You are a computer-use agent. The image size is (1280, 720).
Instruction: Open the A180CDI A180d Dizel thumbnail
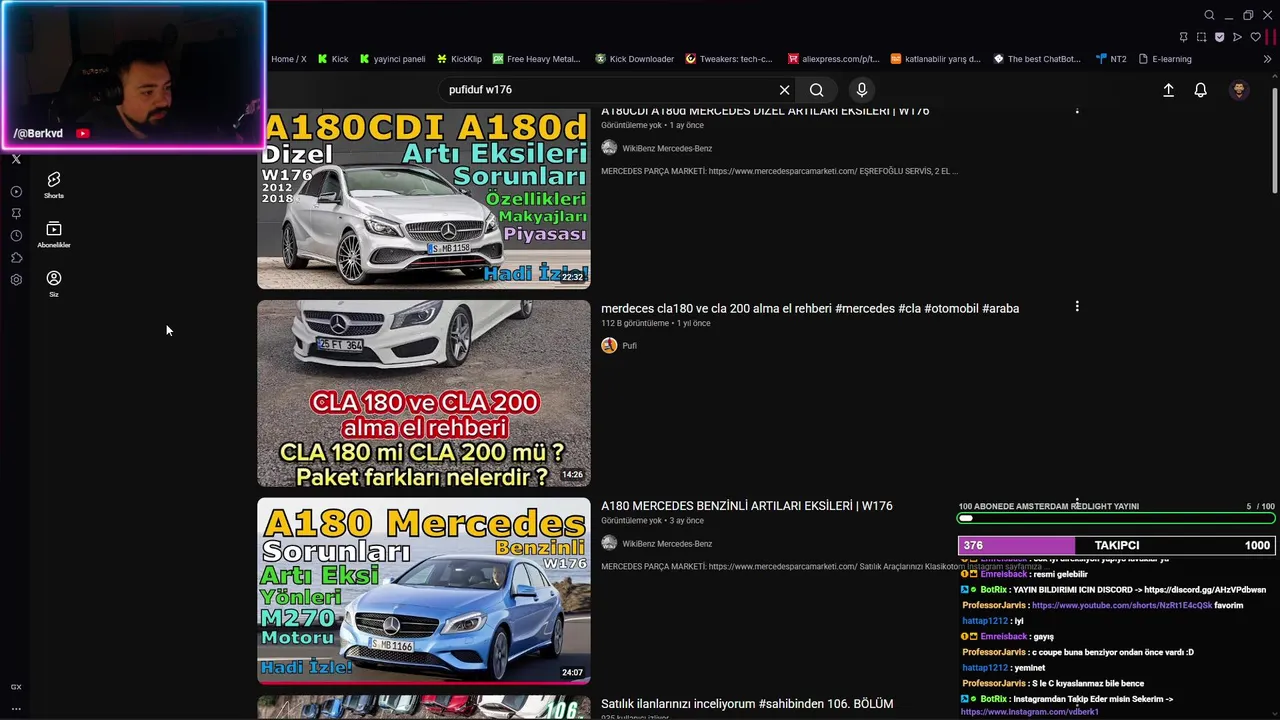pyautogui.click(x=424, y=199)
